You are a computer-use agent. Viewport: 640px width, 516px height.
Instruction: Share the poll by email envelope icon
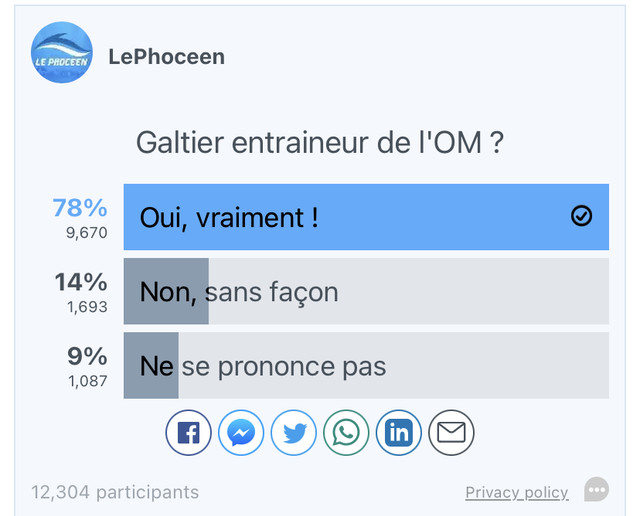[451, 432]
